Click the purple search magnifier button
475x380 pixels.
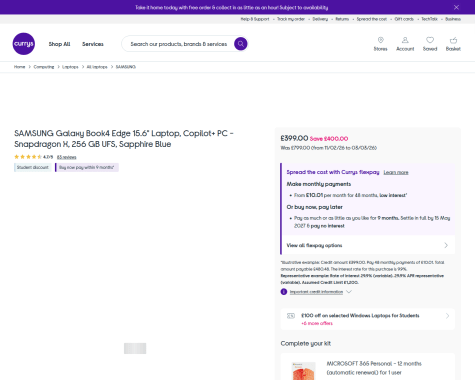241,44
